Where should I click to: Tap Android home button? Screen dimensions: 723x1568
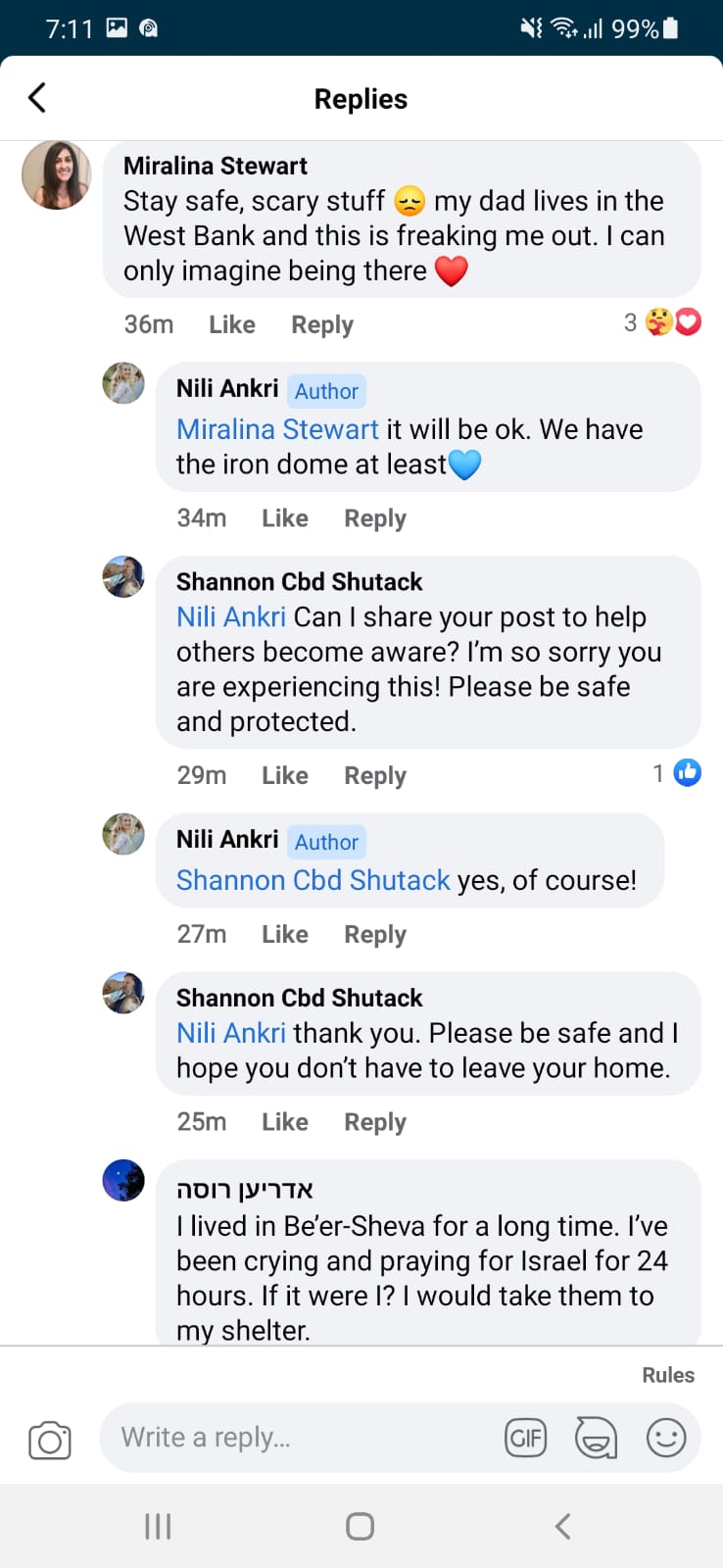point(360,1526)
